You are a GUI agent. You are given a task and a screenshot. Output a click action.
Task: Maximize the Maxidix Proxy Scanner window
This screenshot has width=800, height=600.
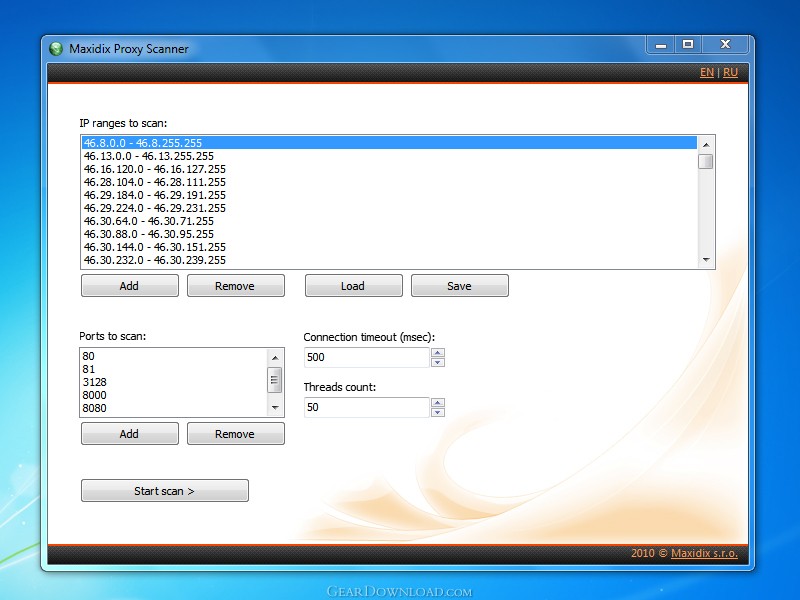pos(688,45)
